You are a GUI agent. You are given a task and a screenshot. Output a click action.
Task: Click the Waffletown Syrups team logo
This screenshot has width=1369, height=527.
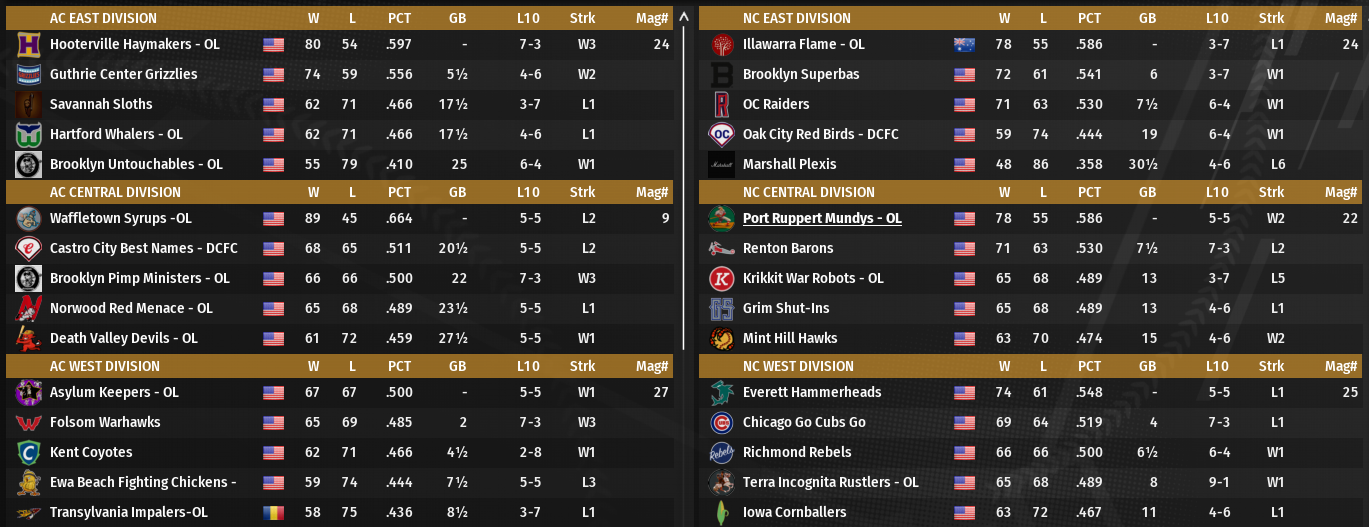click(28, 219)
